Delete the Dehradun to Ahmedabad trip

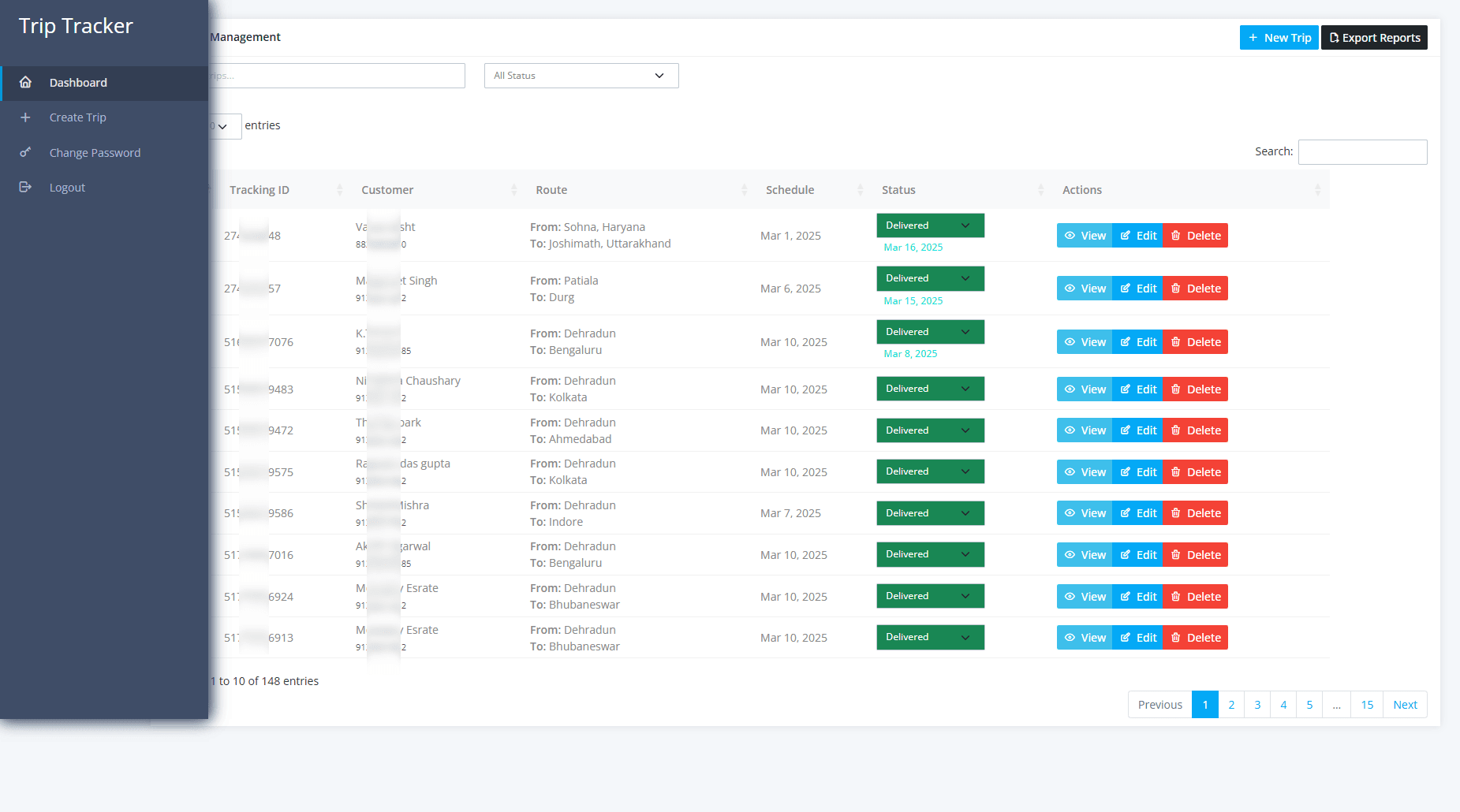pos(1195,430)
